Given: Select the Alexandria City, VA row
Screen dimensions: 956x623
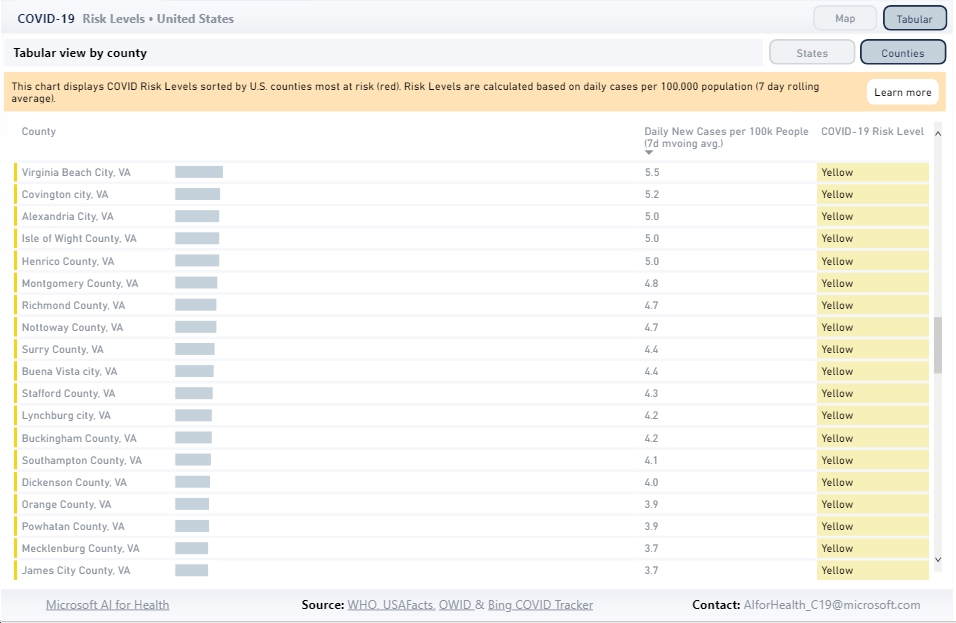Looking at the screenshot, I should (471, 216).
